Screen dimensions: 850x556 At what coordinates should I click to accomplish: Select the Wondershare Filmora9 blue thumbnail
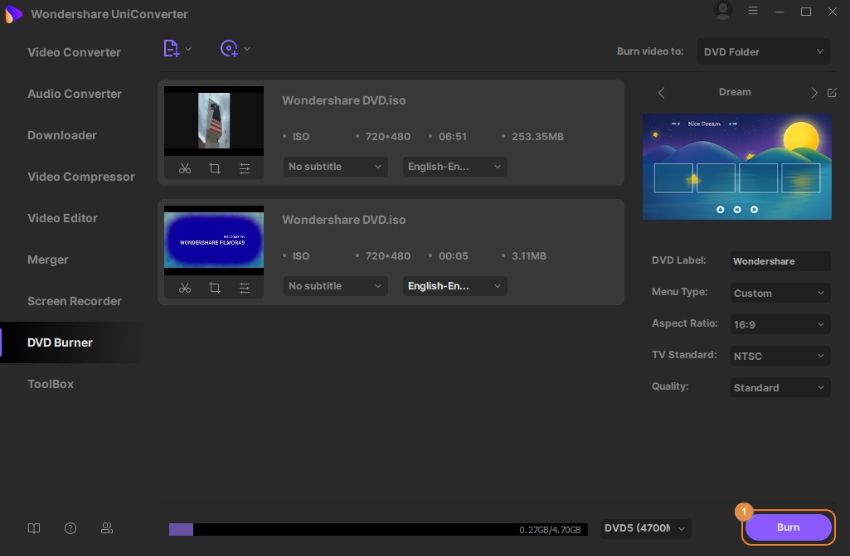click(x=214, y=240)
